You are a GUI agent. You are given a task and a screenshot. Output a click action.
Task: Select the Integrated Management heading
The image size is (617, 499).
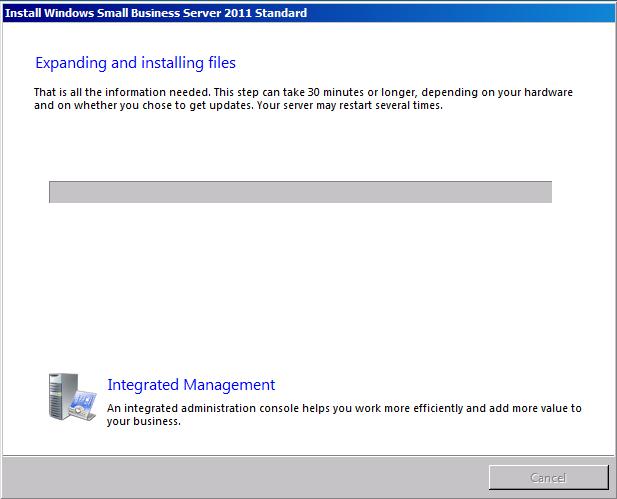191,384
